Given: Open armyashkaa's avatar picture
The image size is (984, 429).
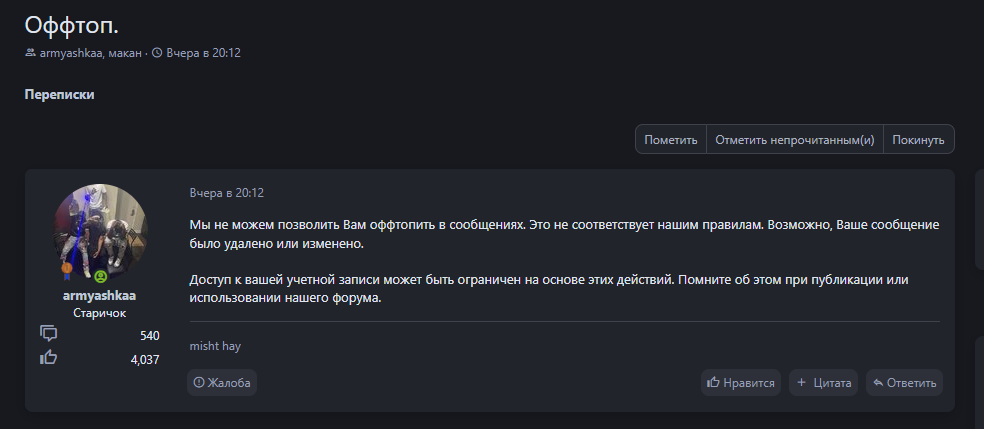Looking at the screenshot, I should point(100,231).
